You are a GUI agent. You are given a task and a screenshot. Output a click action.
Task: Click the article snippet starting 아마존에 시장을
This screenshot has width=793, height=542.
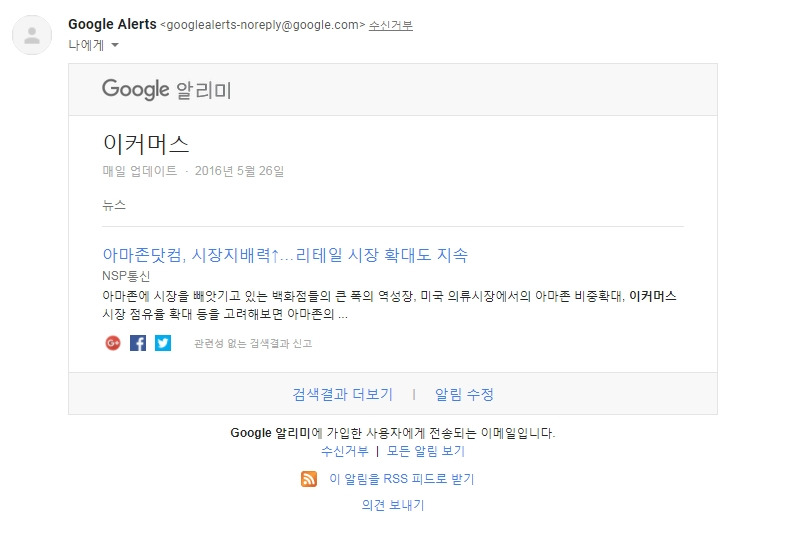(389, 305)
